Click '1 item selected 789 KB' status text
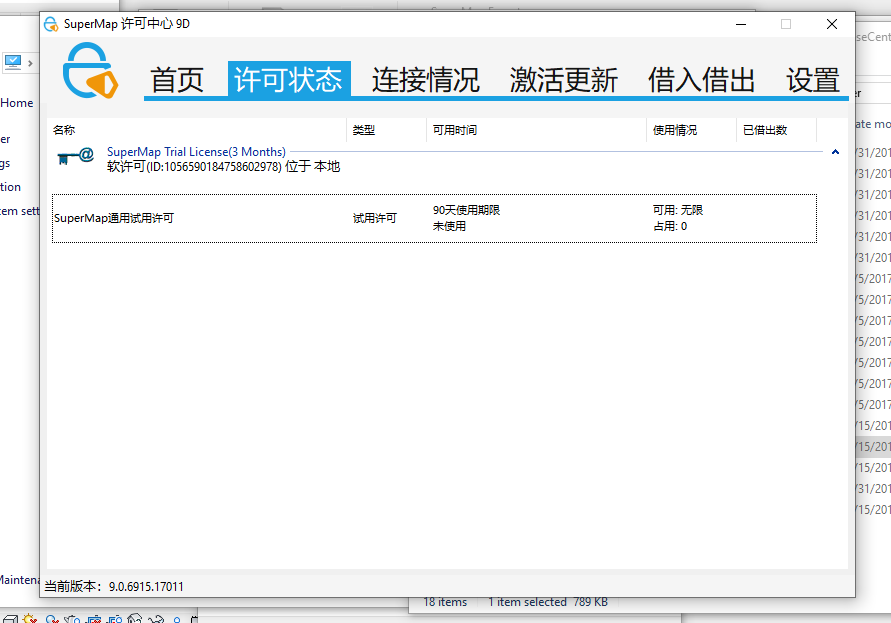This screenshot has height=623, width=891. 548,602
